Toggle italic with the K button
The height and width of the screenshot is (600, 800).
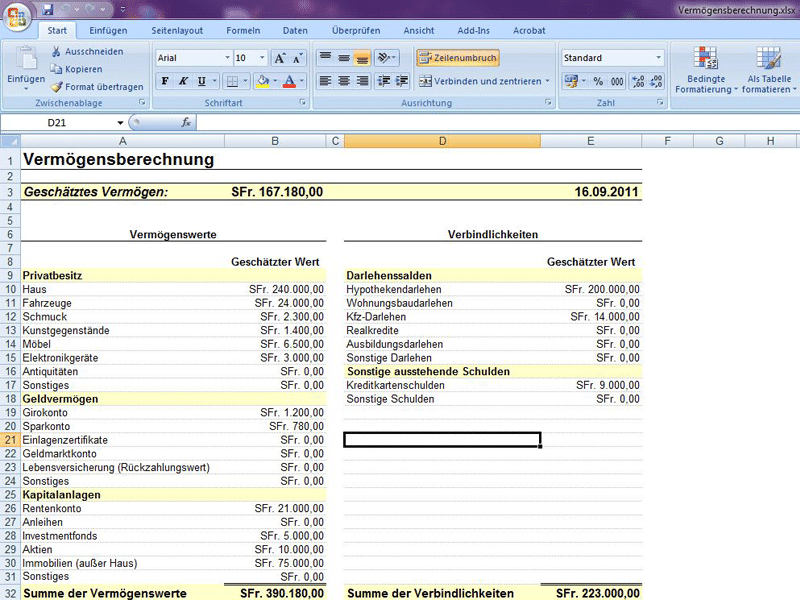tap(183, 81)
